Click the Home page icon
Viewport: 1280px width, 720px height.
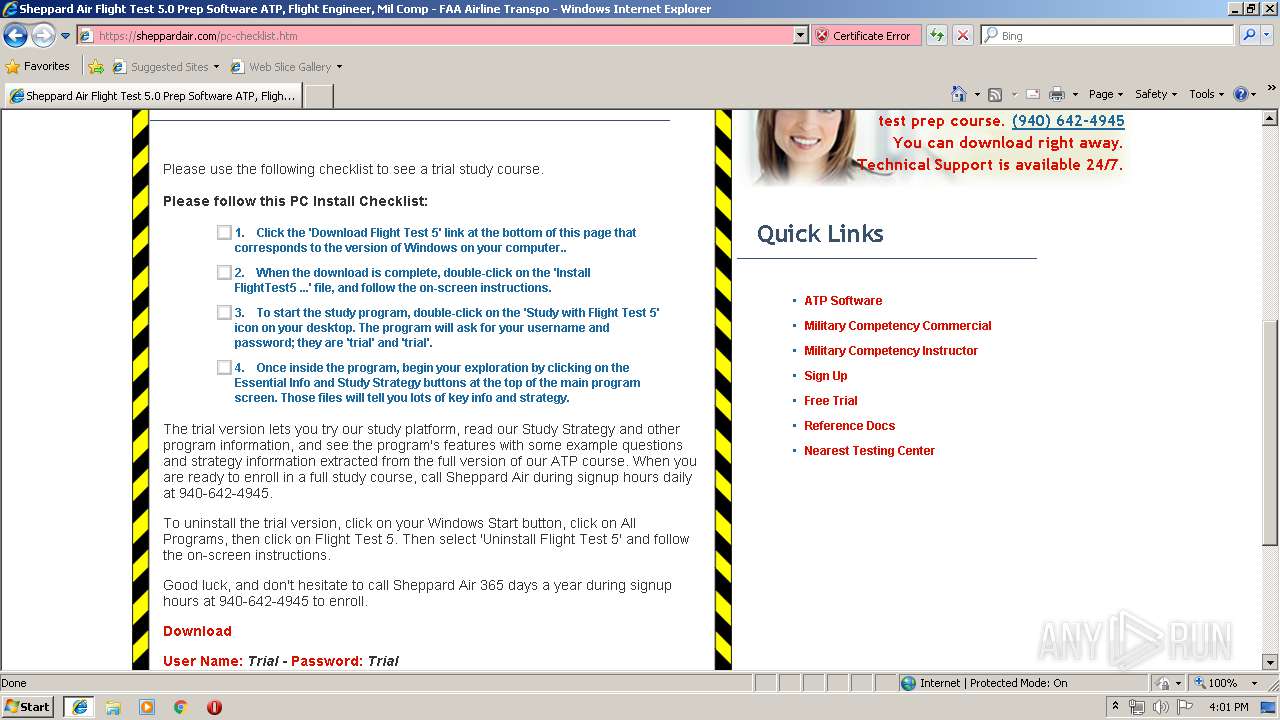pos(959,94)
